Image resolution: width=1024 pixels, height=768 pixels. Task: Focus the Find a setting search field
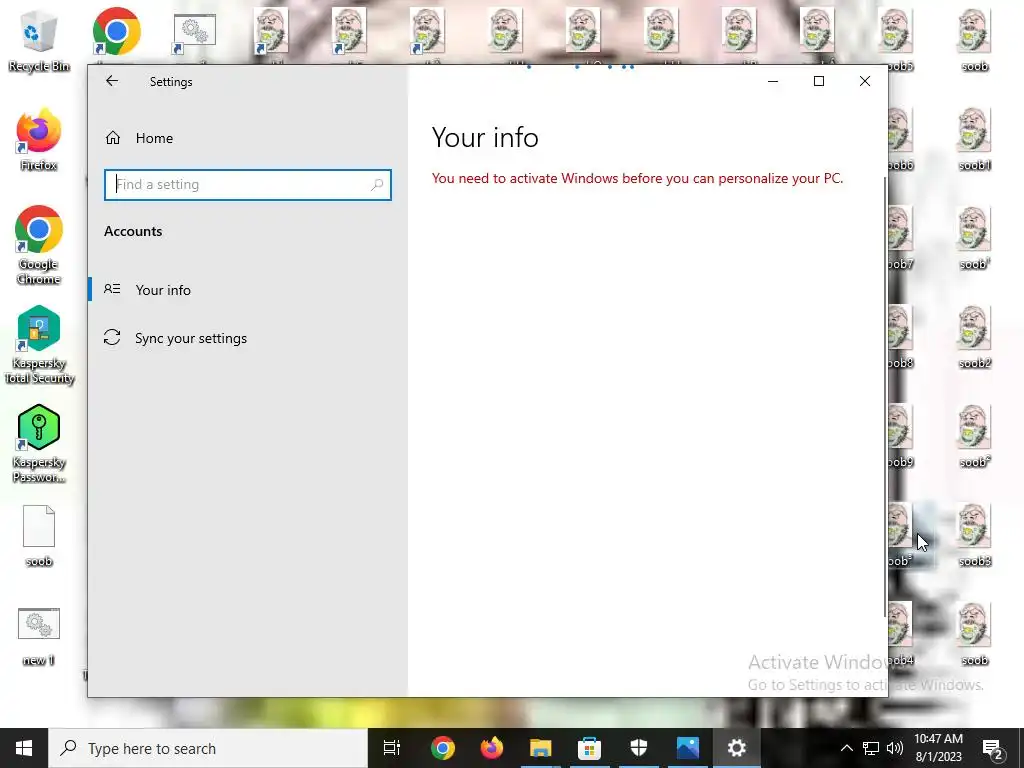248,185
